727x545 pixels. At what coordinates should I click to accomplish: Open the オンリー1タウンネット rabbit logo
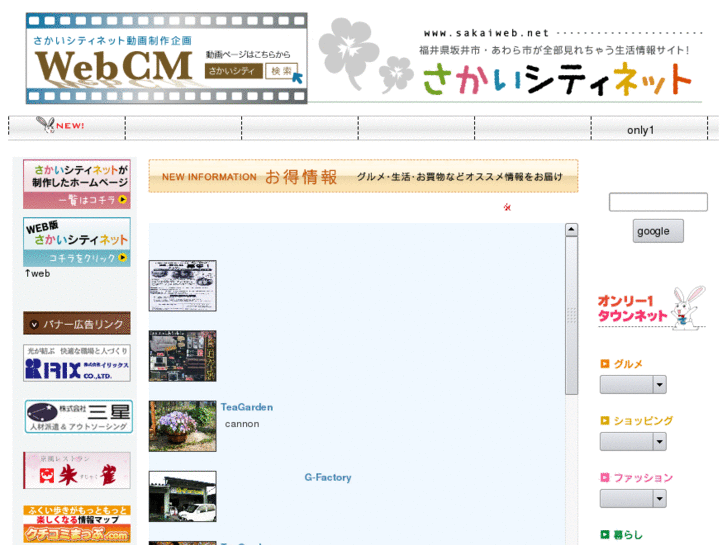[652, 308]
